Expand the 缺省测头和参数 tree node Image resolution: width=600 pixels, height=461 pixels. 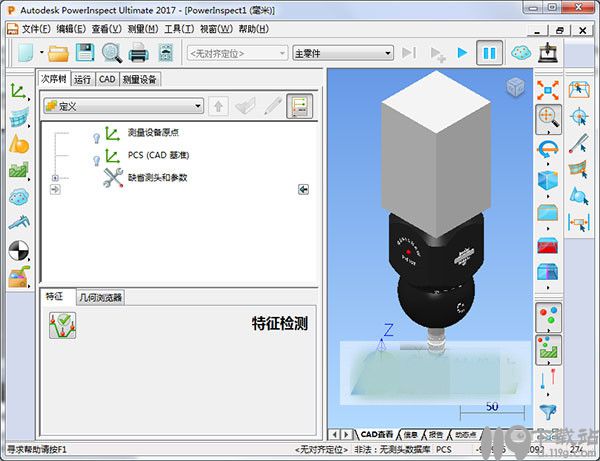(x=55, y=178)
